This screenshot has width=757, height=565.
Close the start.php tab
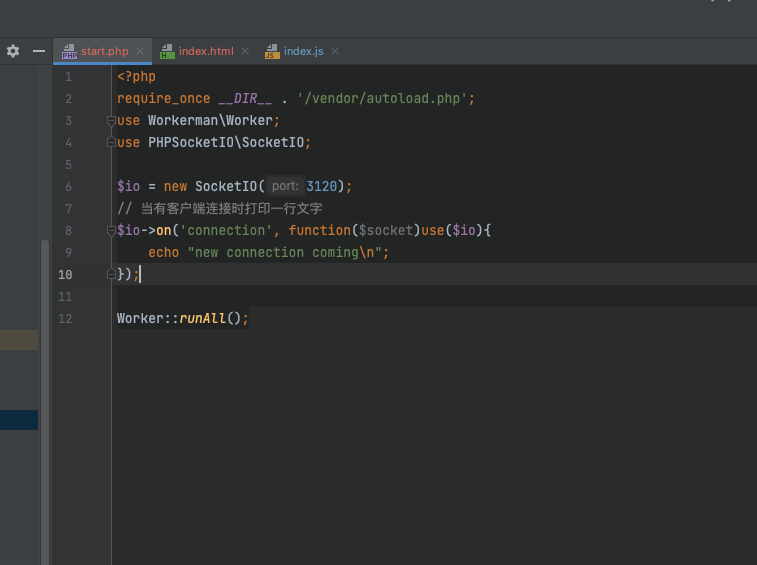click(140, 51)
